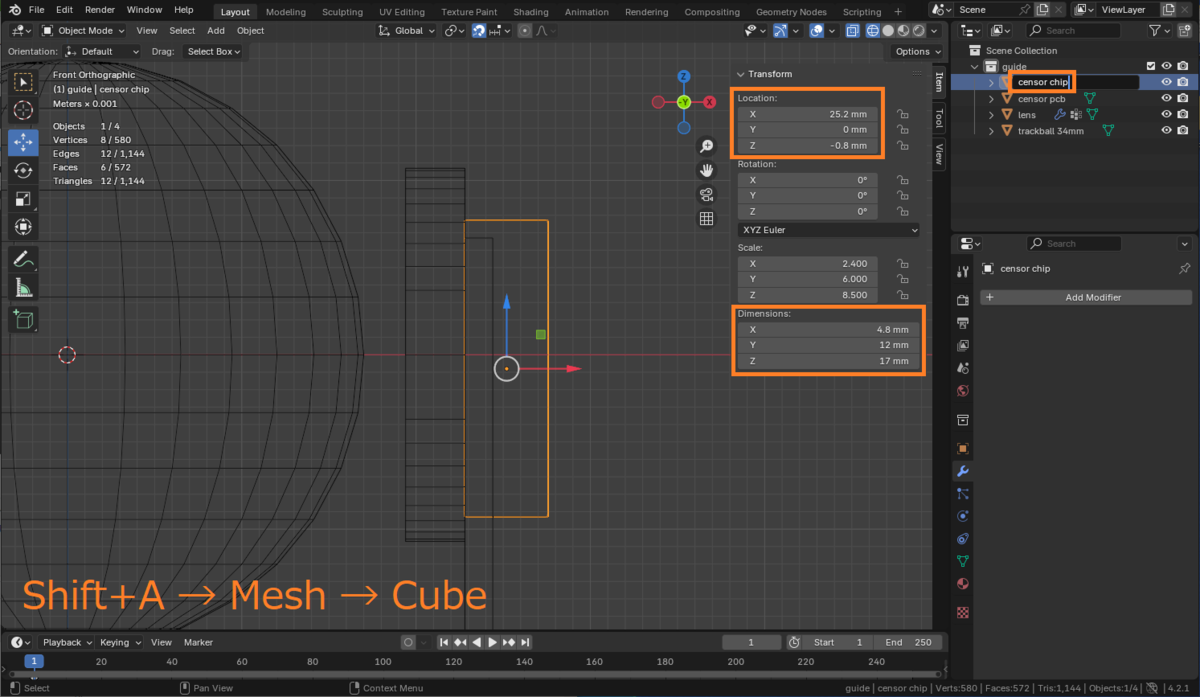Lock the X location value
The image size is (1200, 697).
(x=902, y=115)
